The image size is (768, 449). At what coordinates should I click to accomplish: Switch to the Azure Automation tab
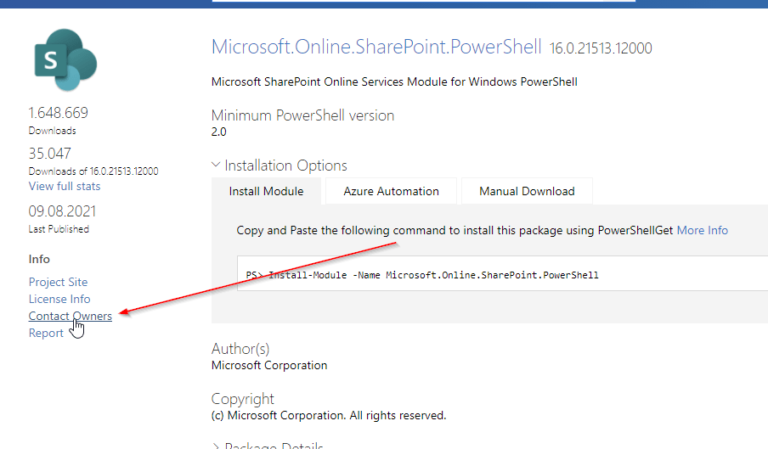[391, 191]
